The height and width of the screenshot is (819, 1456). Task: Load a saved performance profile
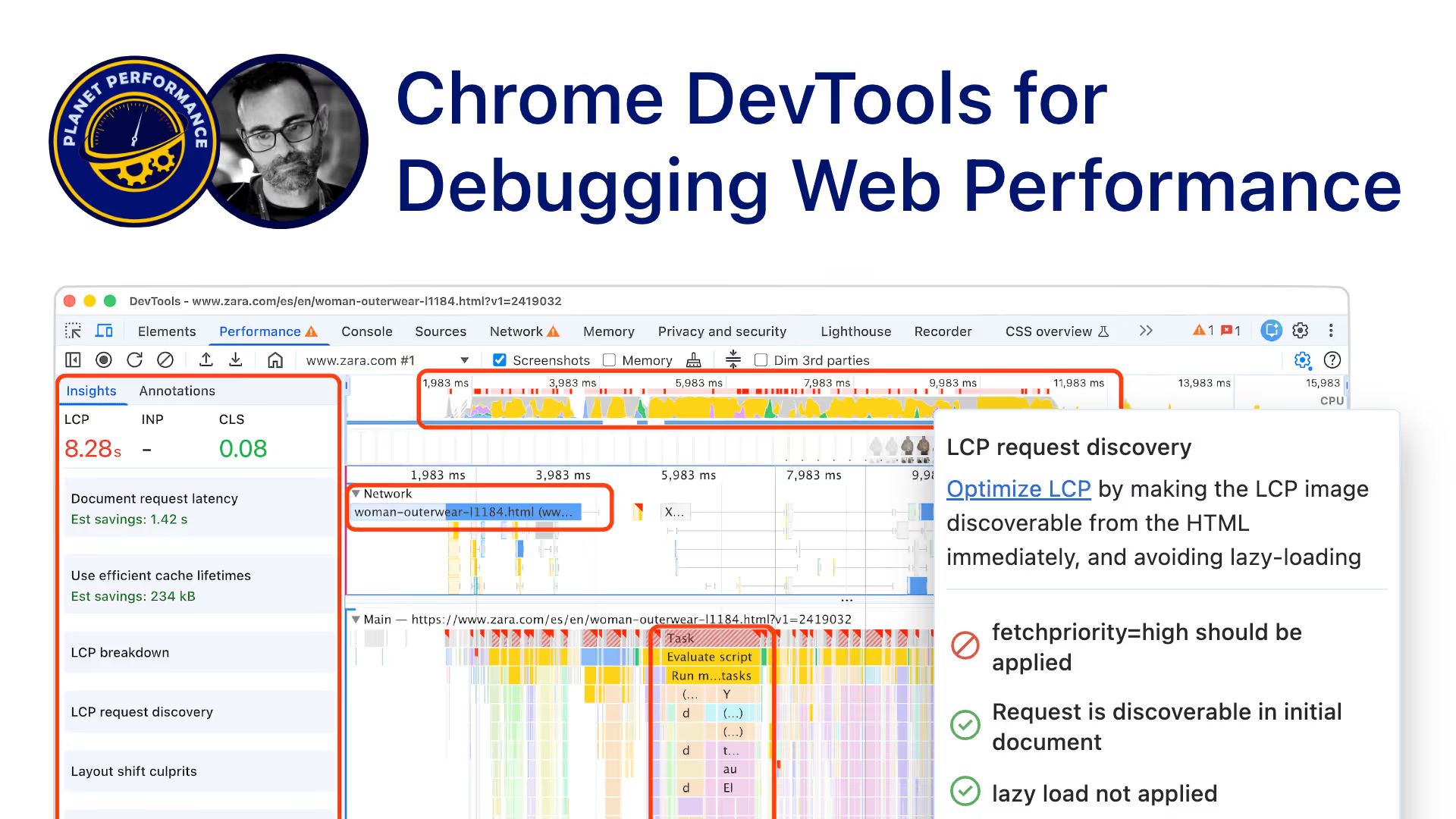click(206, 360)
